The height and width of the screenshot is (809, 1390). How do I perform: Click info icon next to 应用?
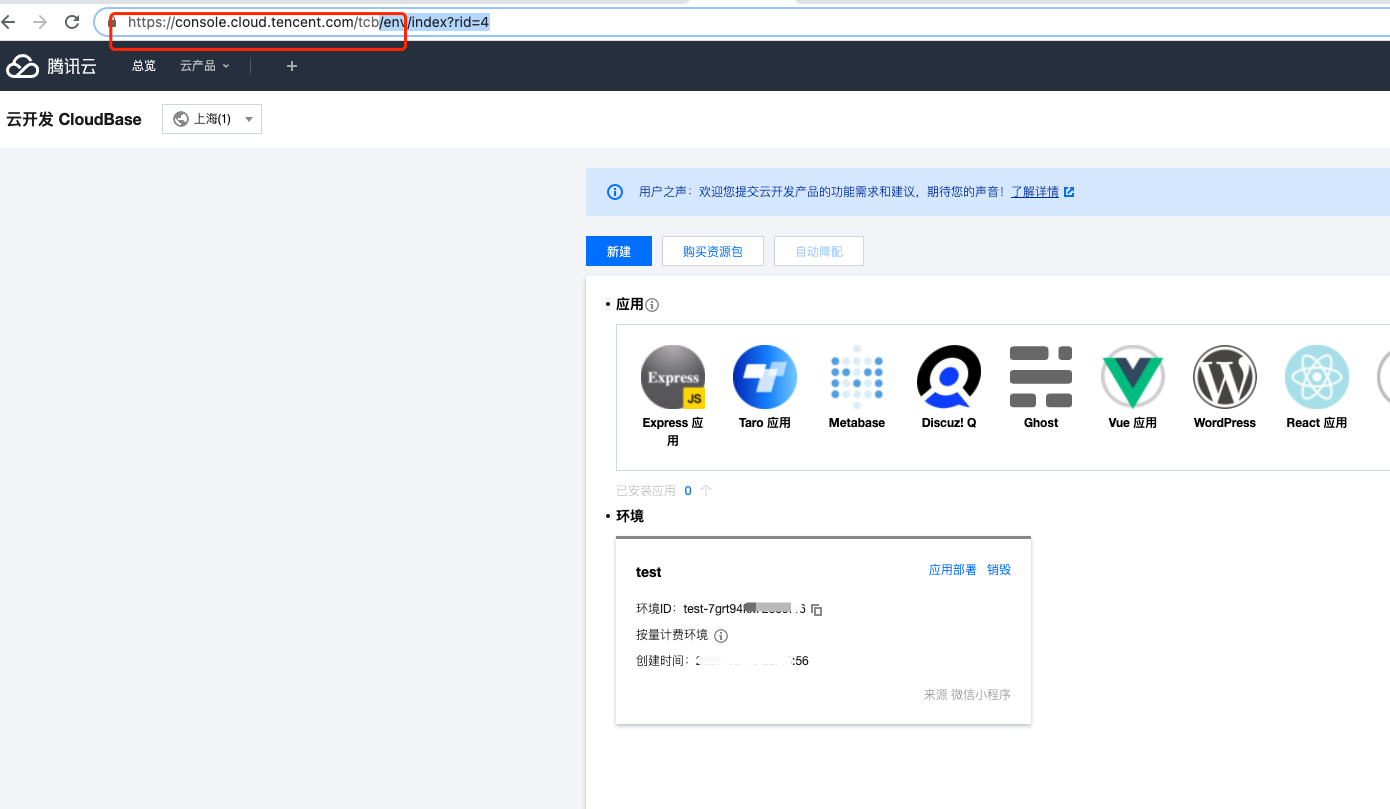(x=652, y=305)
